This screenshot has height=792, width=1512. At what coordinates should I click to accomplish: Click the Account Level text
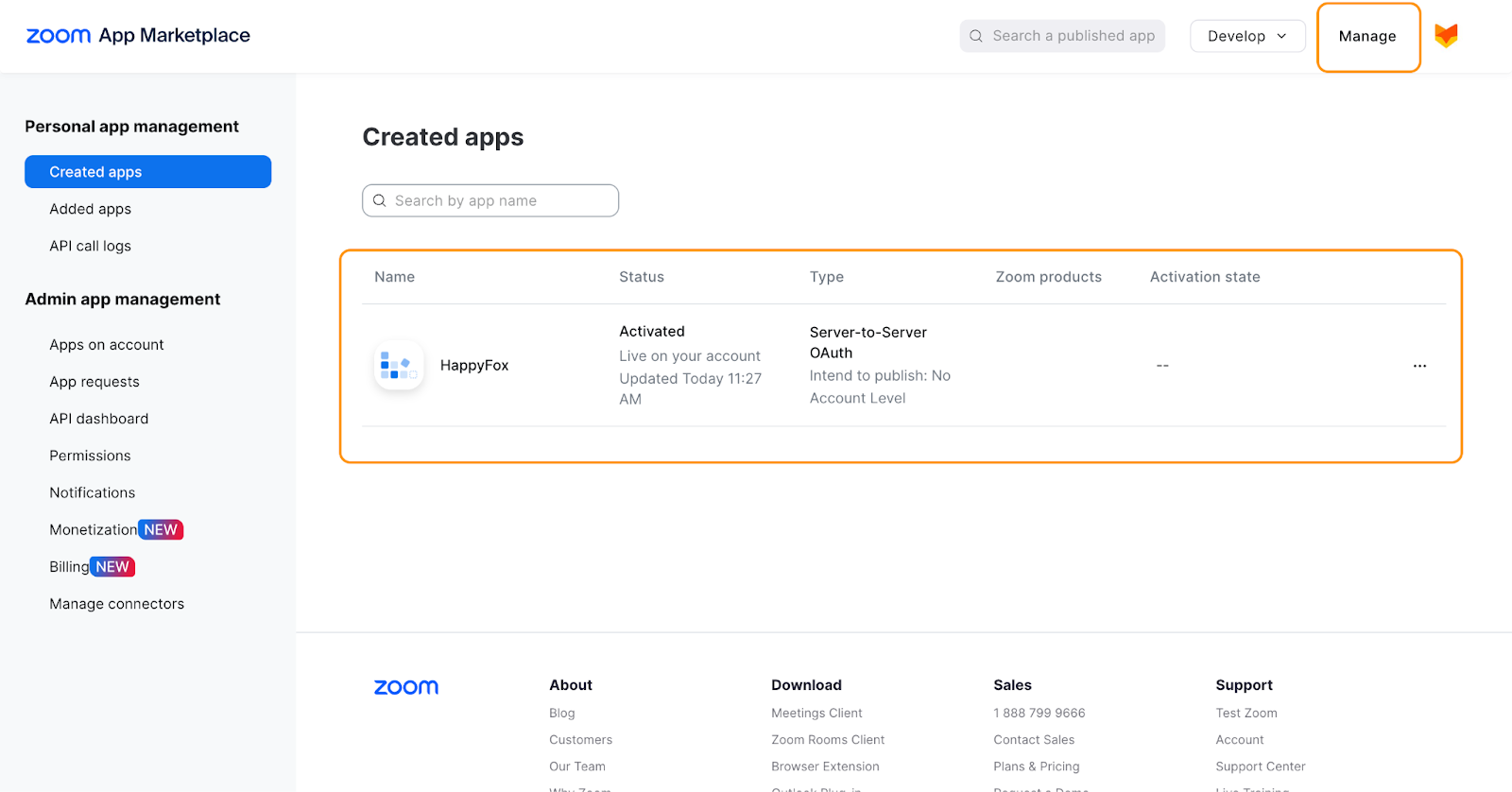pyautogui.click(x=858, y=399)
